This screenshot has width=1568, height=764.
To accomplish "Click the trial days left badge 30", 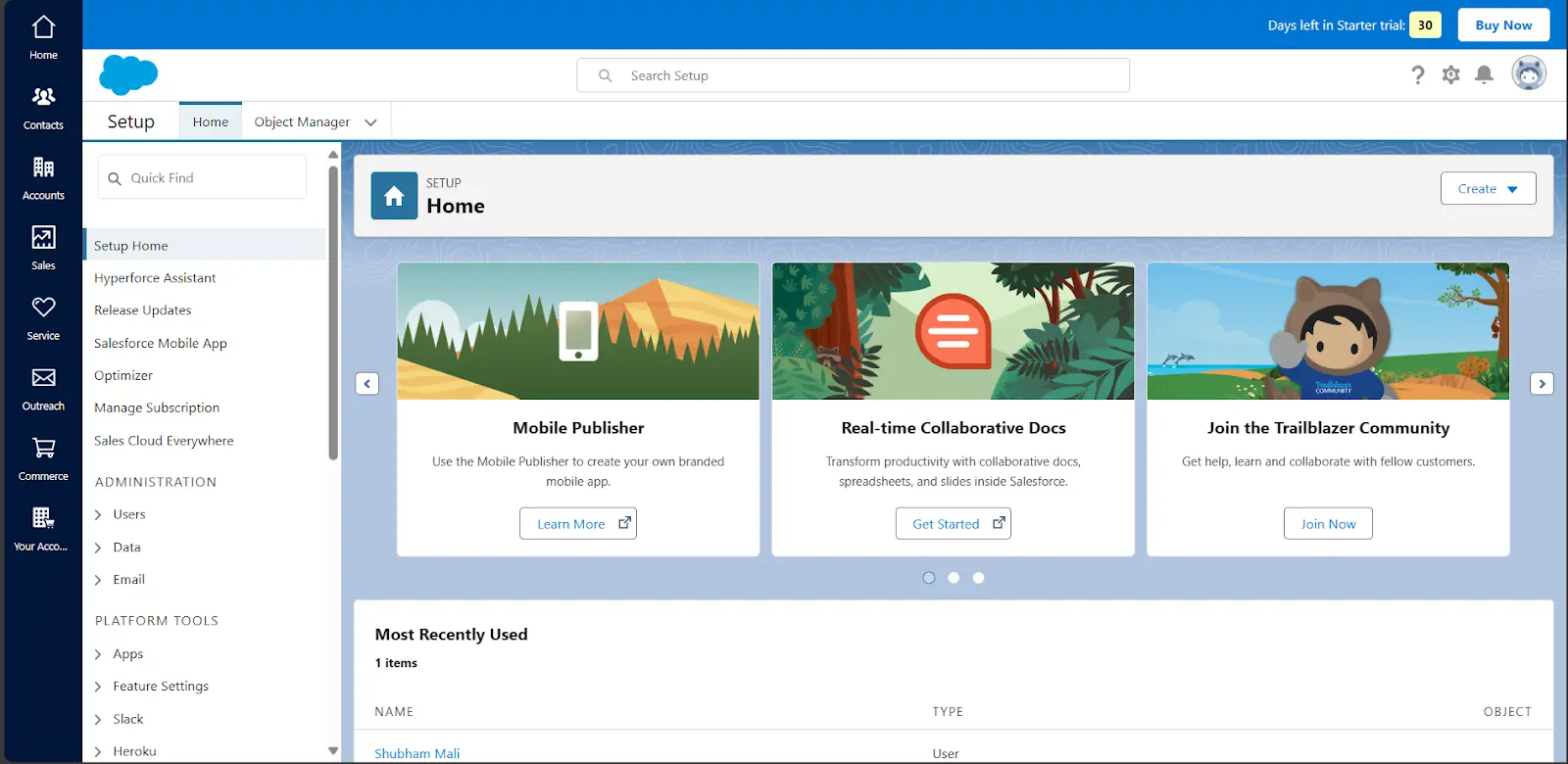I will 1425,25.
